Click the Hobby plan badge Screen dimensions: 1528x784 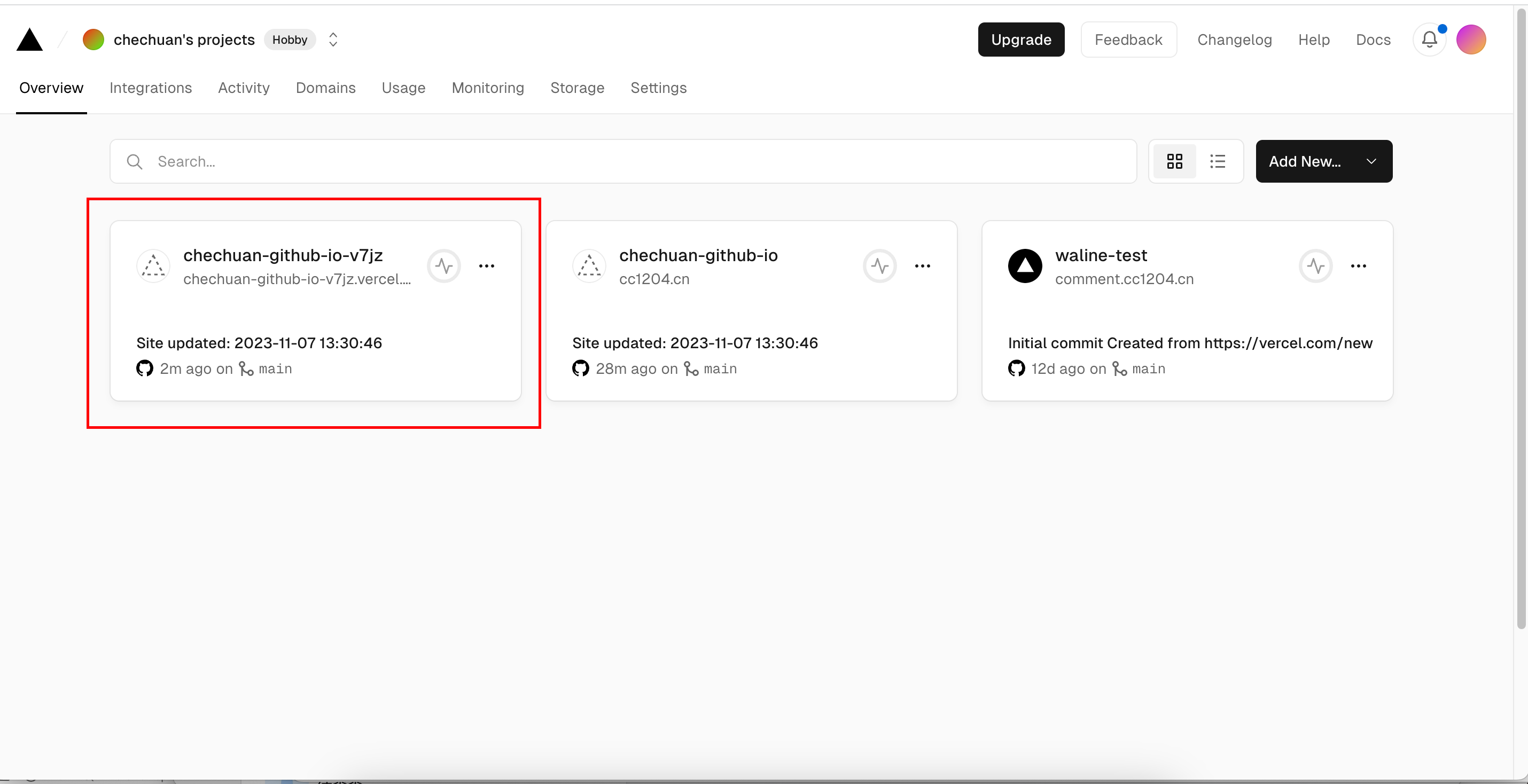pos(290,40)
